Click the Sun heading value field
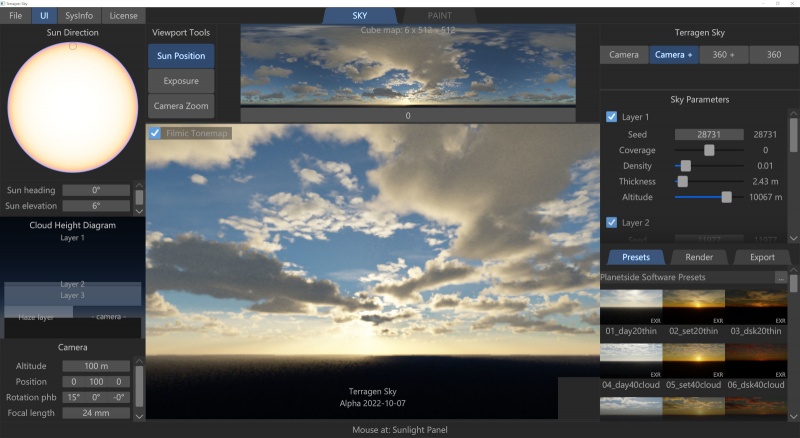 pyautogui.click(x=96, y=190)
